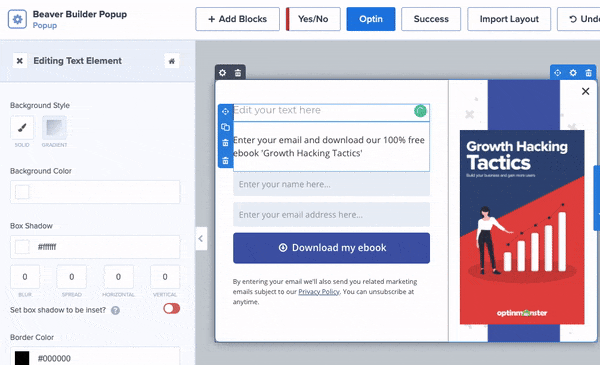Click upper trash icon on text block toolbar
The height and width of the screenshot is (365, 600).
pyautogui.click(x=225, y=143)
